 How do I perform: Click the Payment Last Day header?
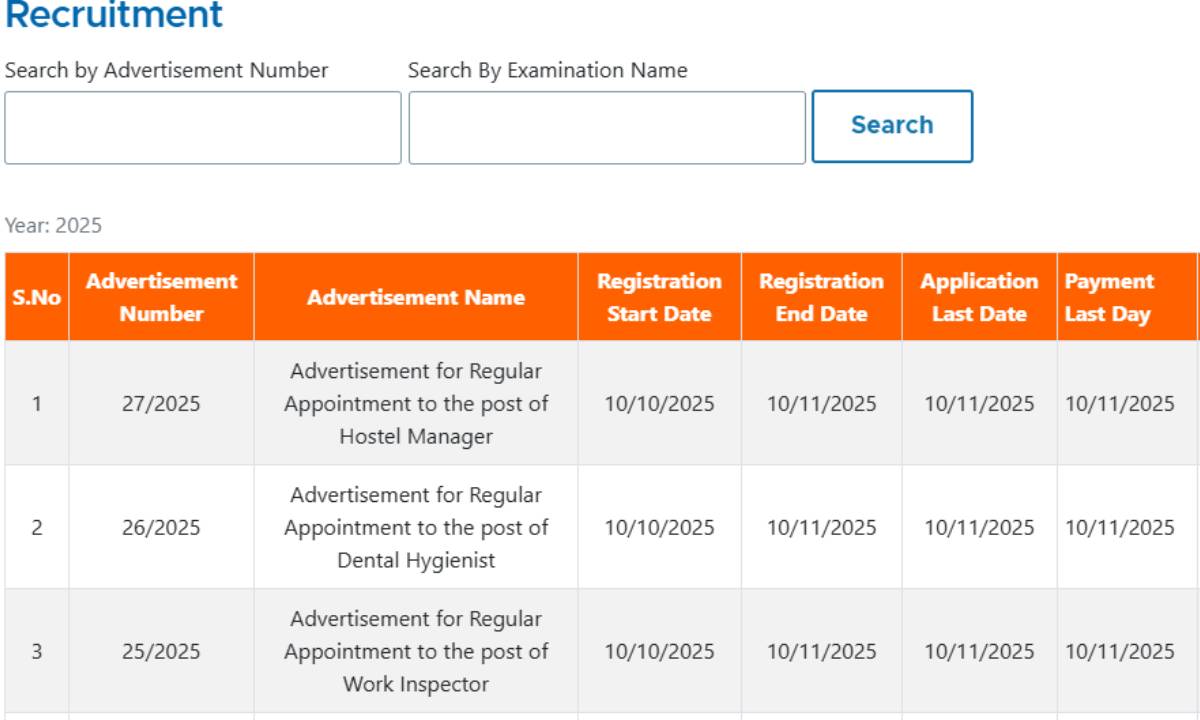click(1108, 297)
